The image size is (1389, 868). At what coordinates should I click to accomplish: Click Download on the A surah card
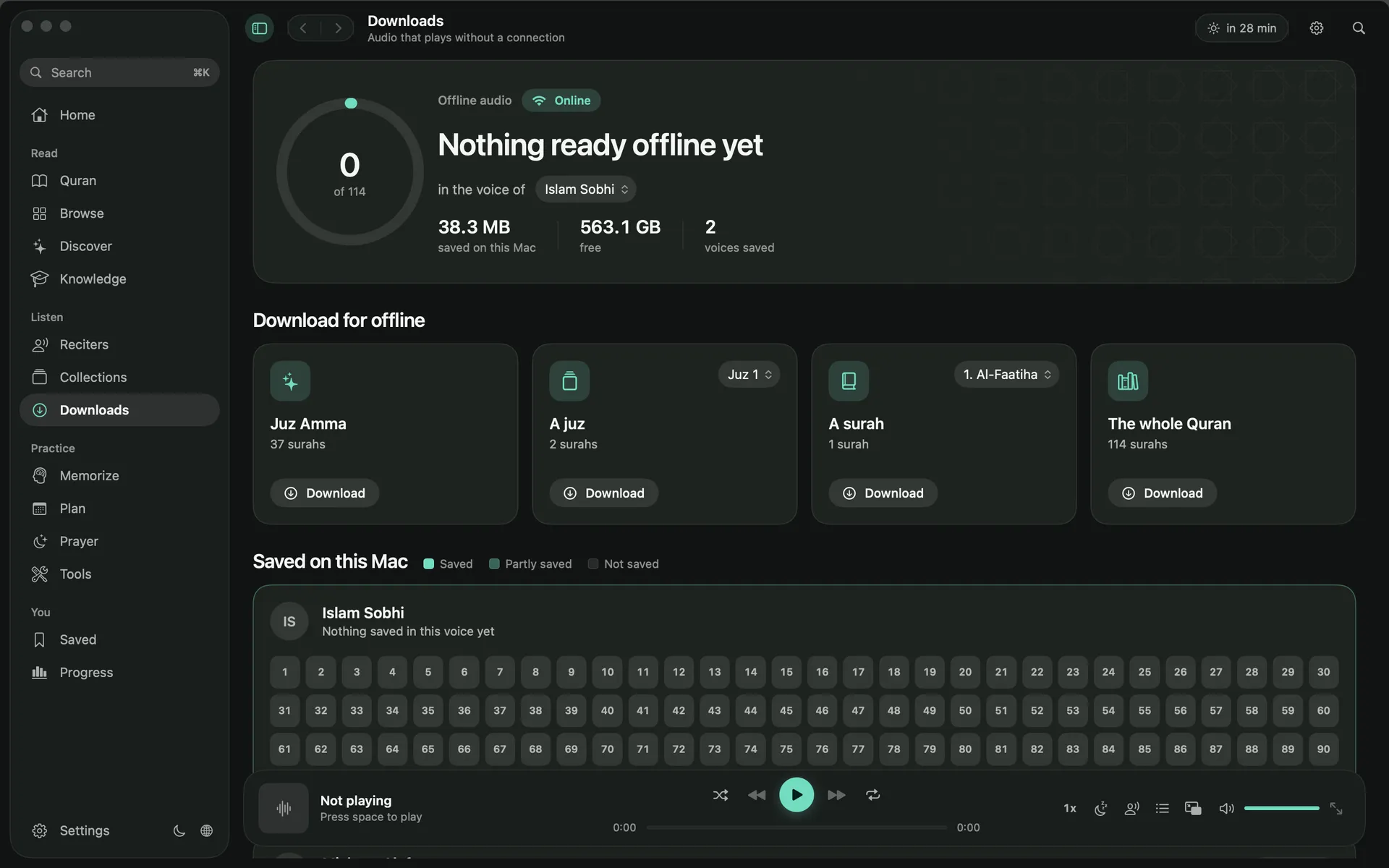[x=883, y=493]
